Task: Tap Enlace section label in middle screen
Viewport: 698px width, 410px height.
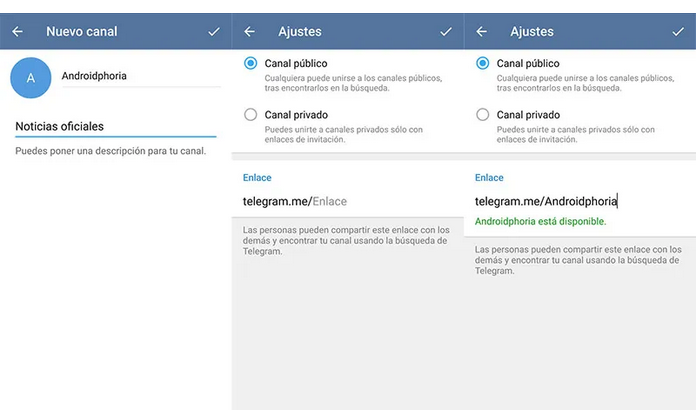Action: pyautogui.click(x=257, y=177)
